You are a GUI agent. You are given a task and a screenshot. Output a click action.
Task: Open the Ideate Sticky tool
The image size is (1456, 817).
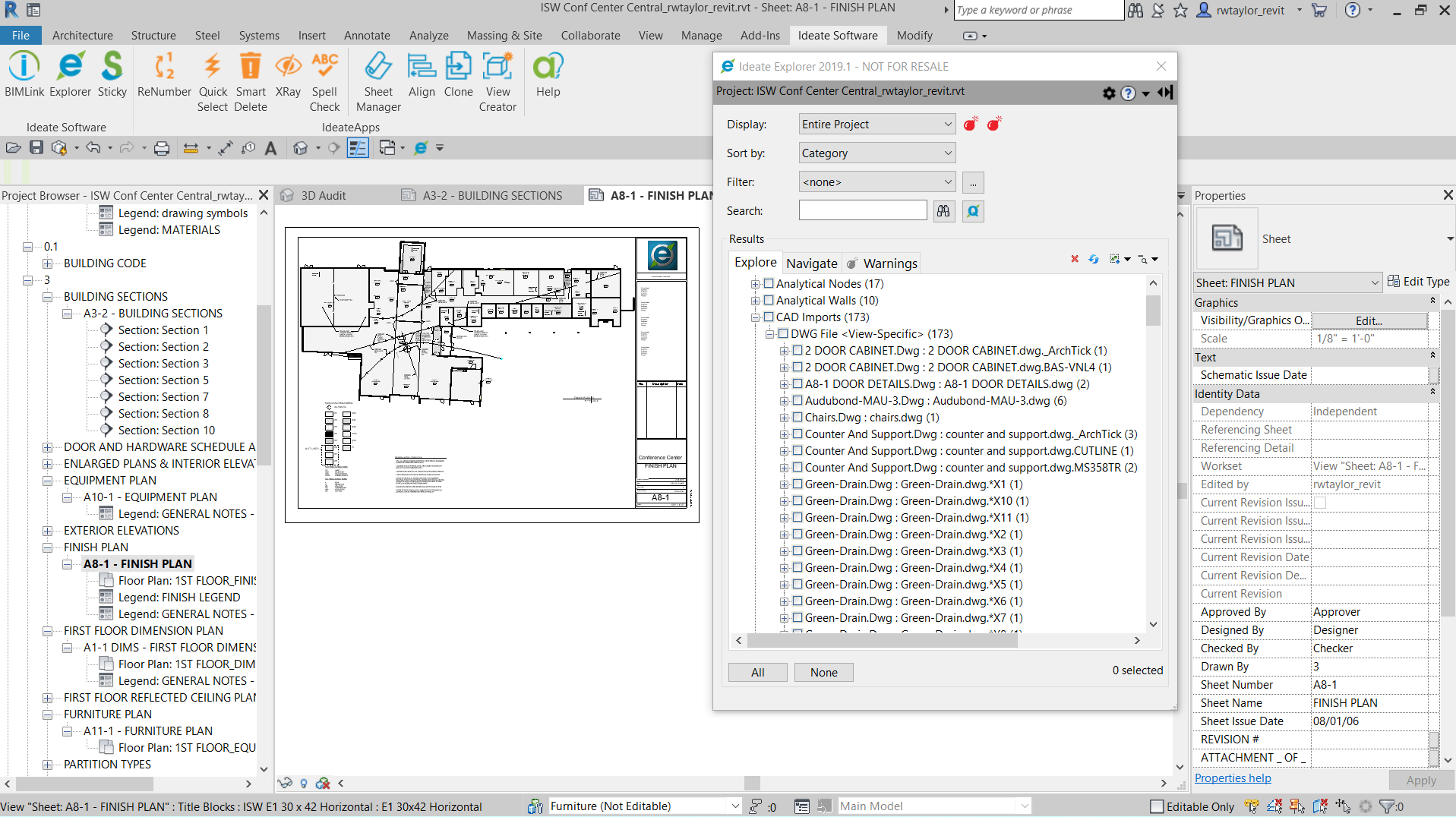(112, 74)
